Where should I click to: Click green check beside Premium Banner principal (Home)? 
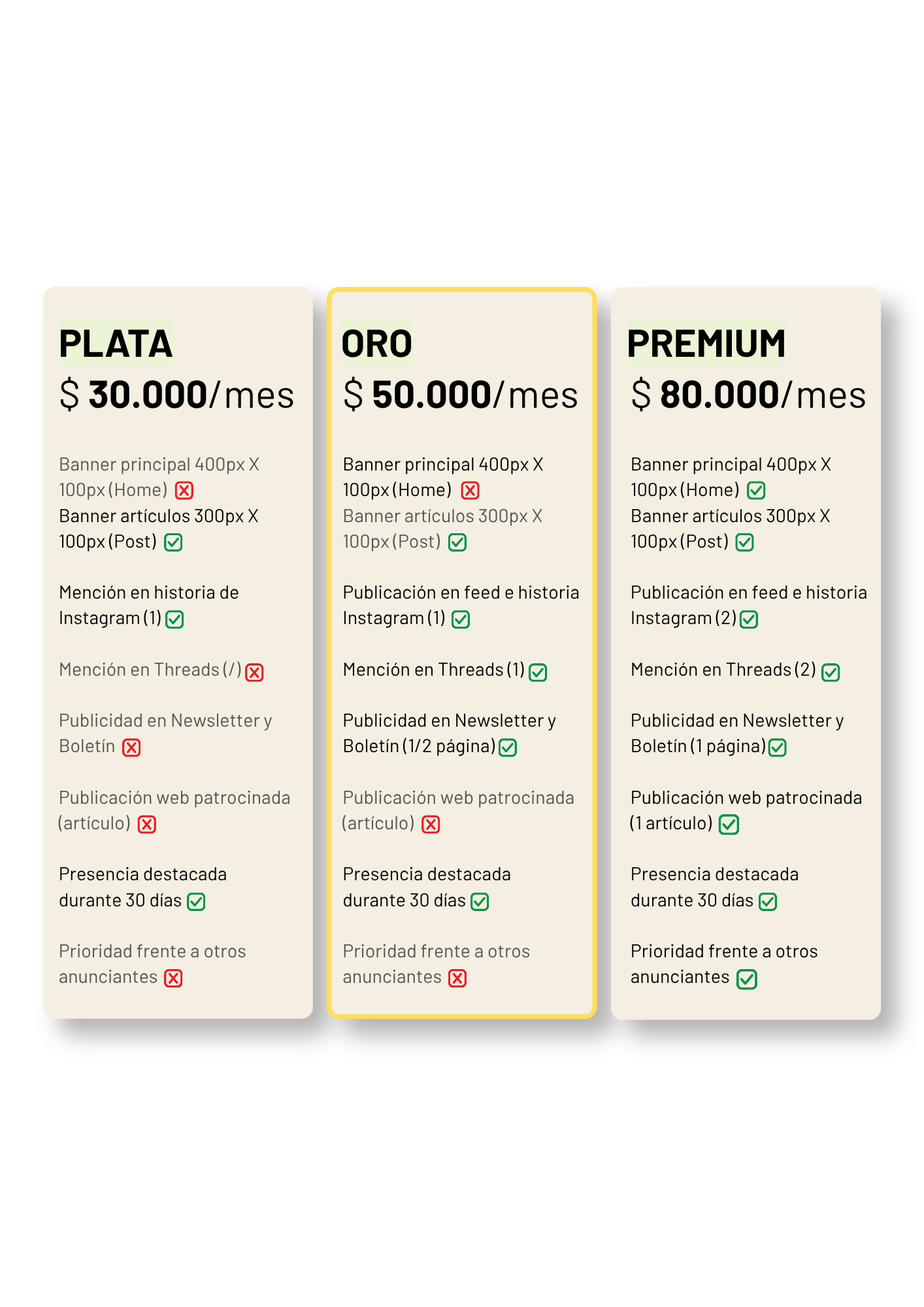756,490
